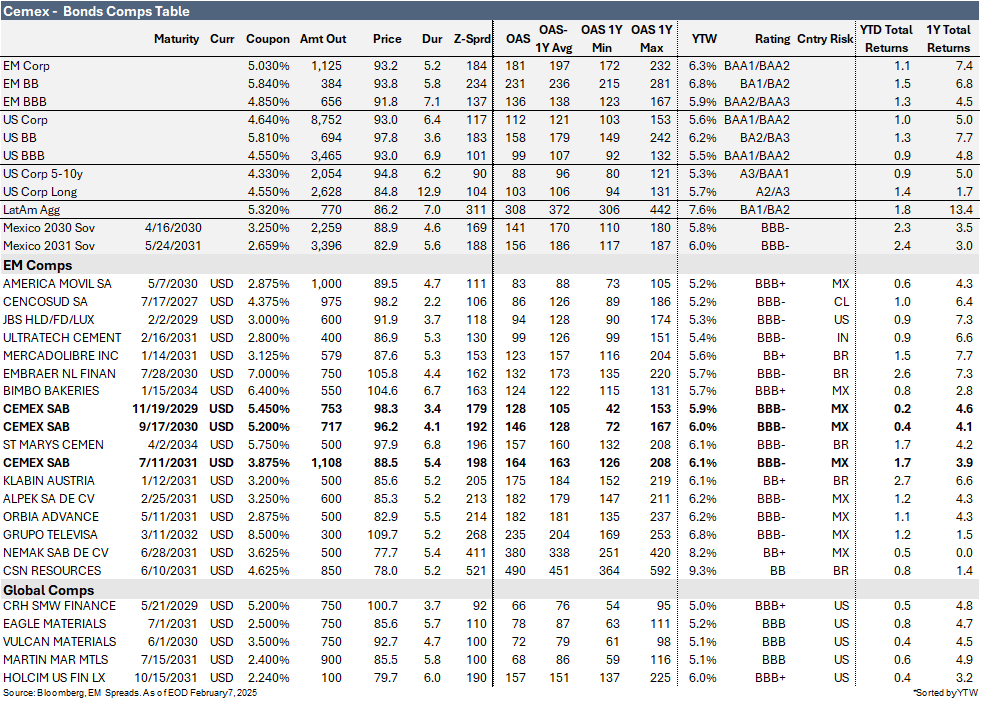Click the CENCOSUD SA country risk CL
This screenshot has height=706, width=981.
click(841, 302)
